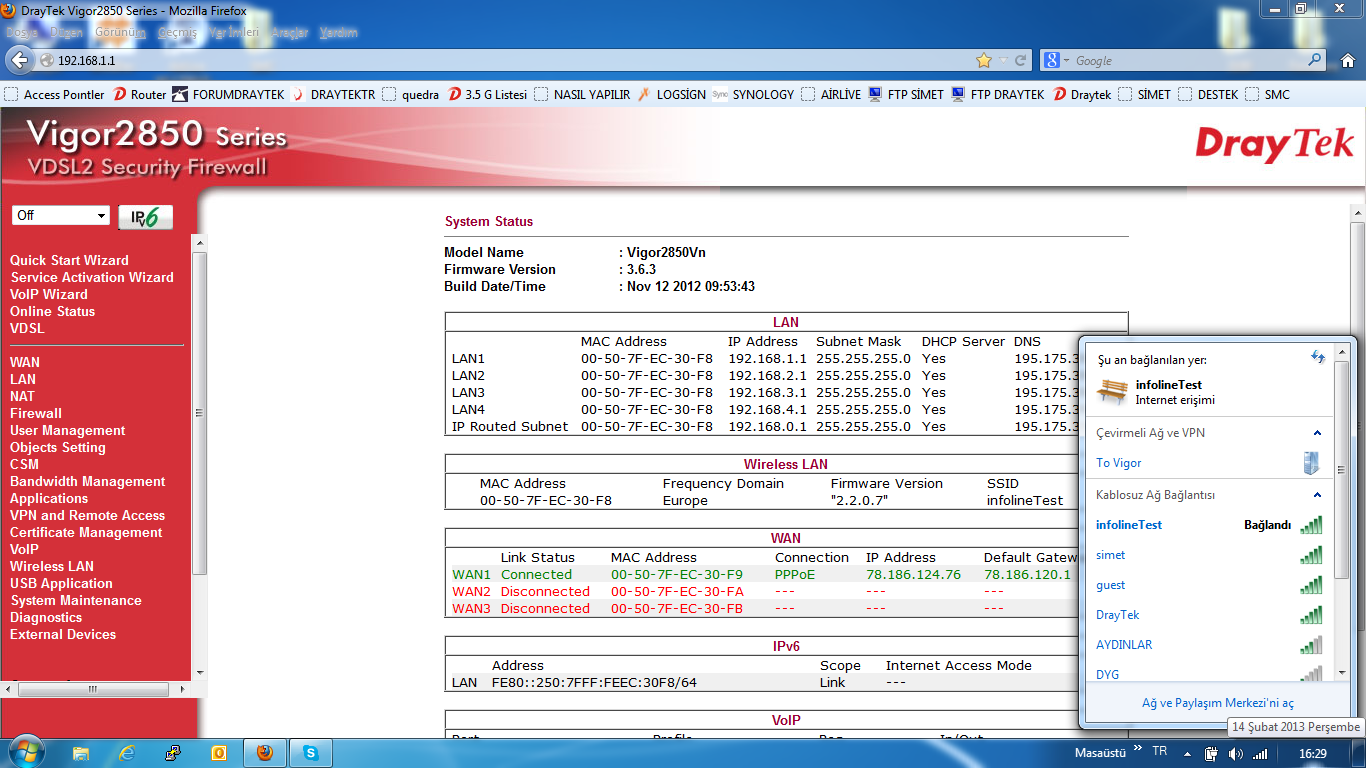Image resolution: width=1366 pixels, height=768 pixels.
Task: Click the Firefox home icon
Action: 1347,60
